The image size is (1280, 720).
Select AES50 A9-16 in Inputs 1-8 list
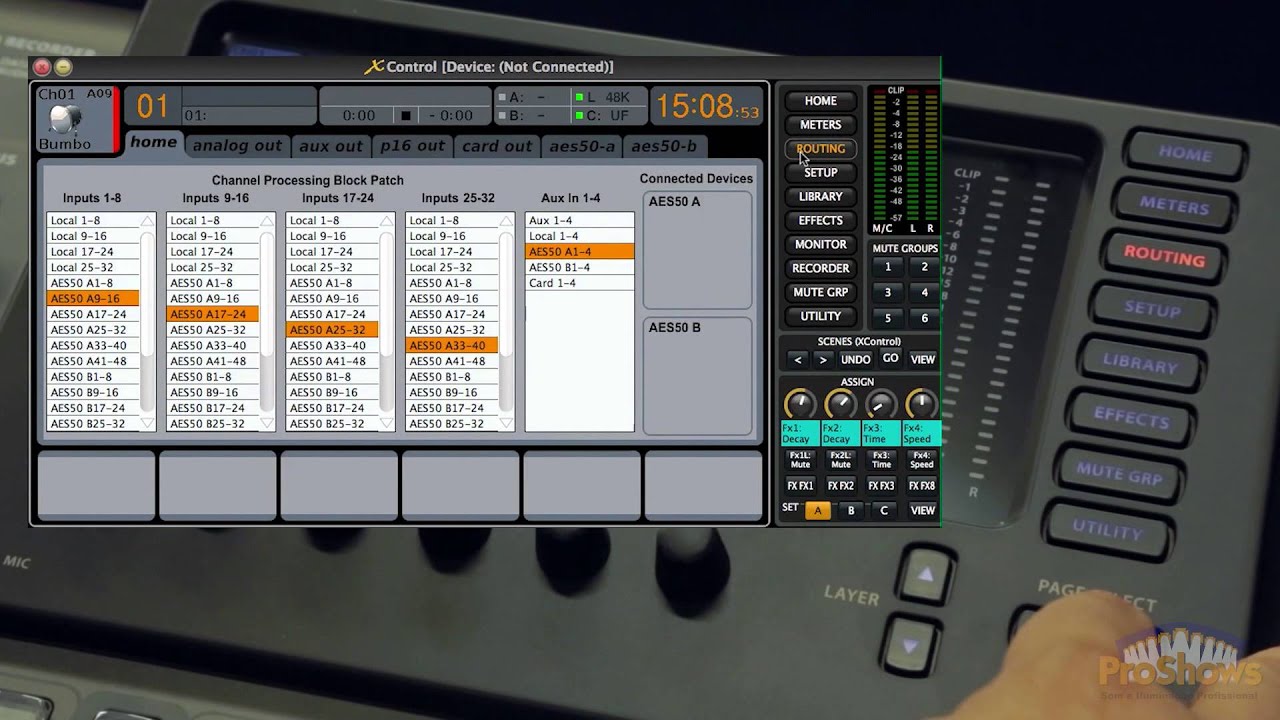(92, 299)
